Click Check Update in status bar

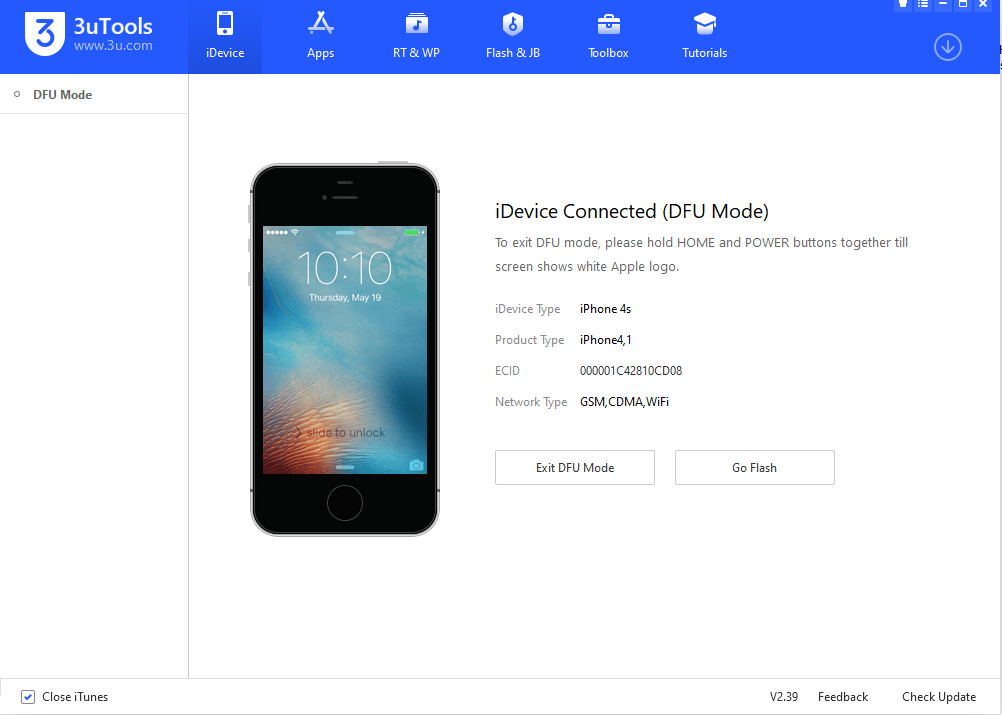click(x=939, y=697)
